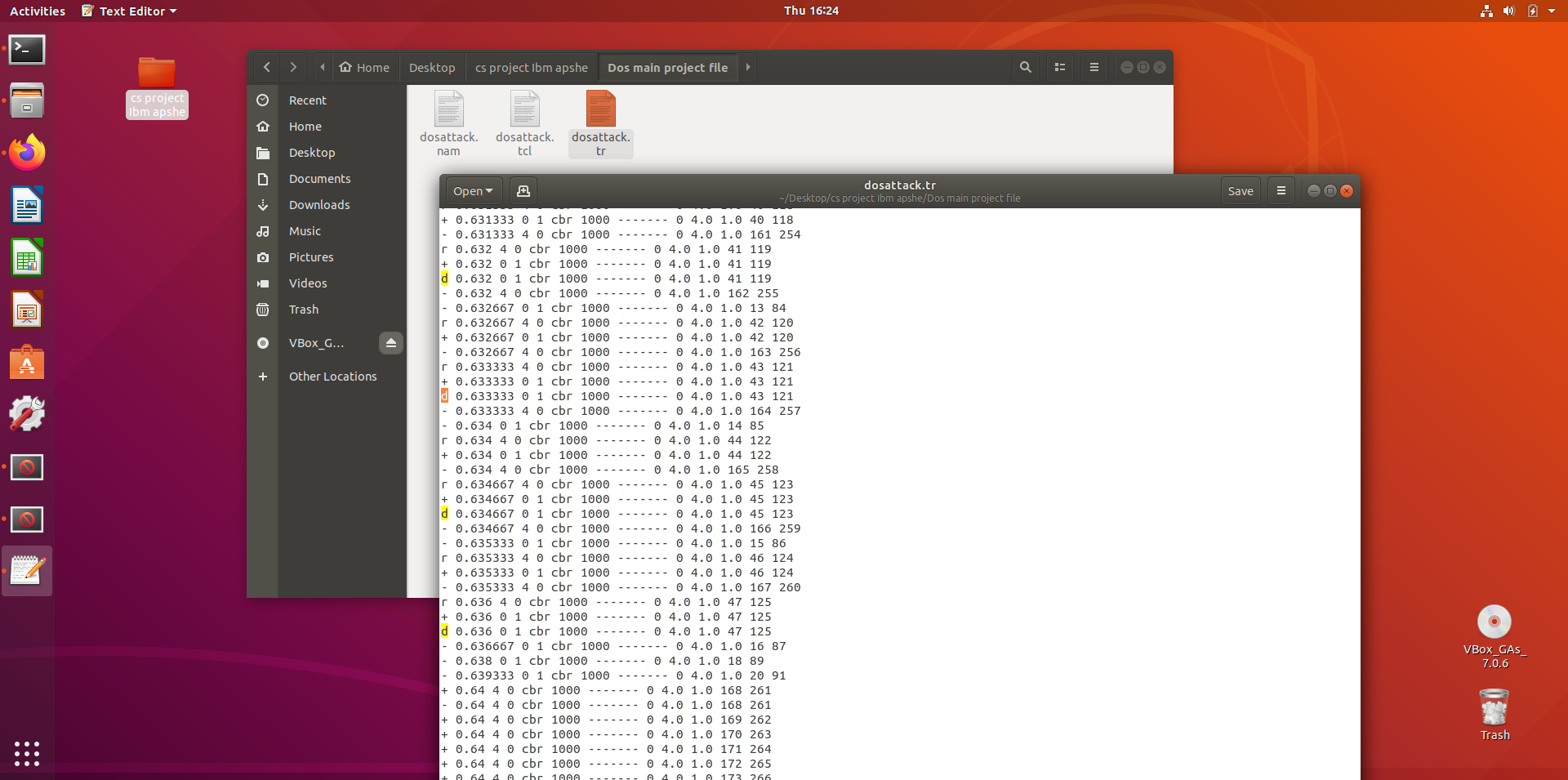Image resolution: width=1568 pixels, height=780 pixels.
Task: Click Activities in the top bar
Action: 37,11
